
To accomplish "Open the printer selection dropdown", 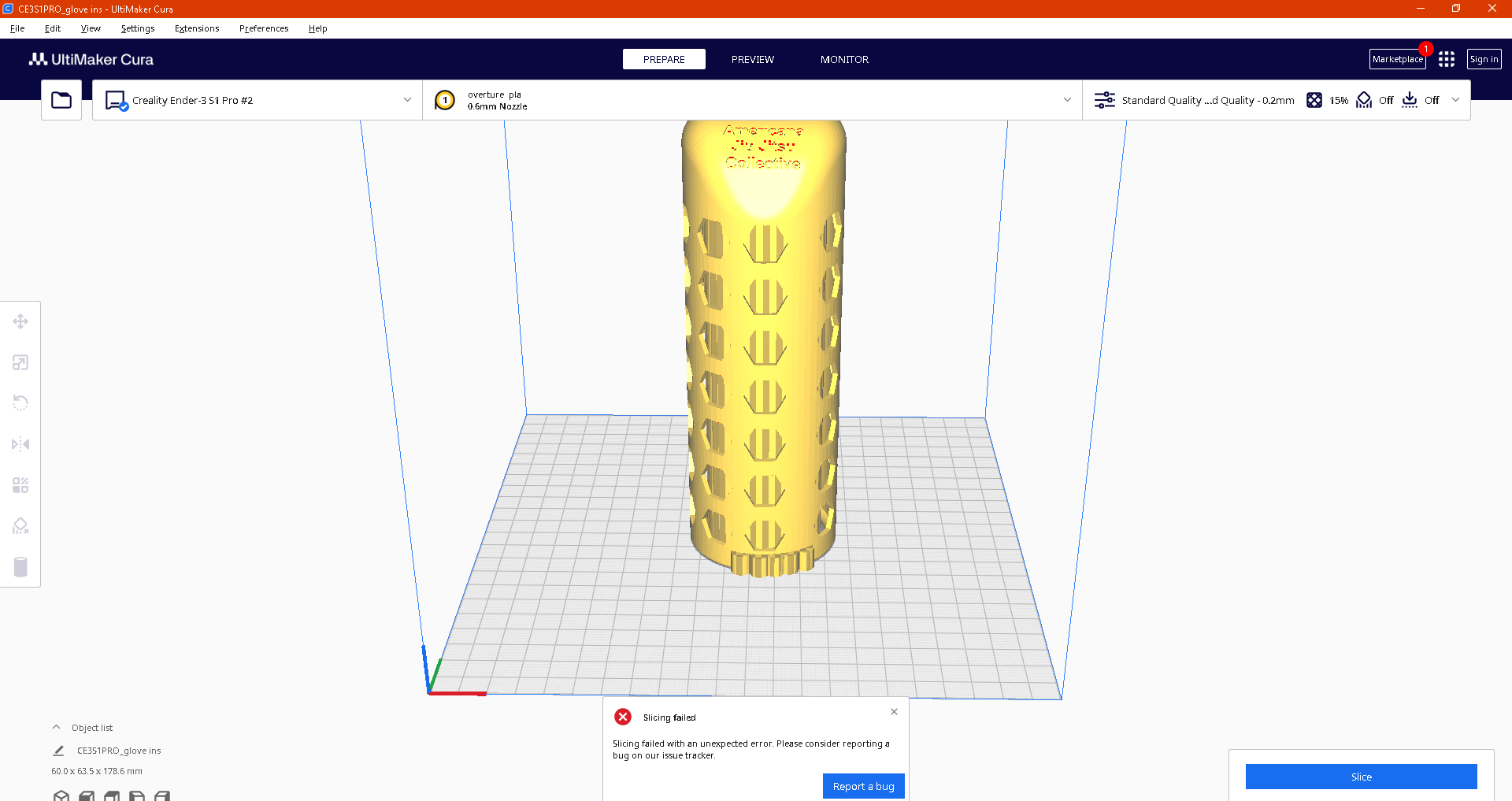I will (406, 100).
